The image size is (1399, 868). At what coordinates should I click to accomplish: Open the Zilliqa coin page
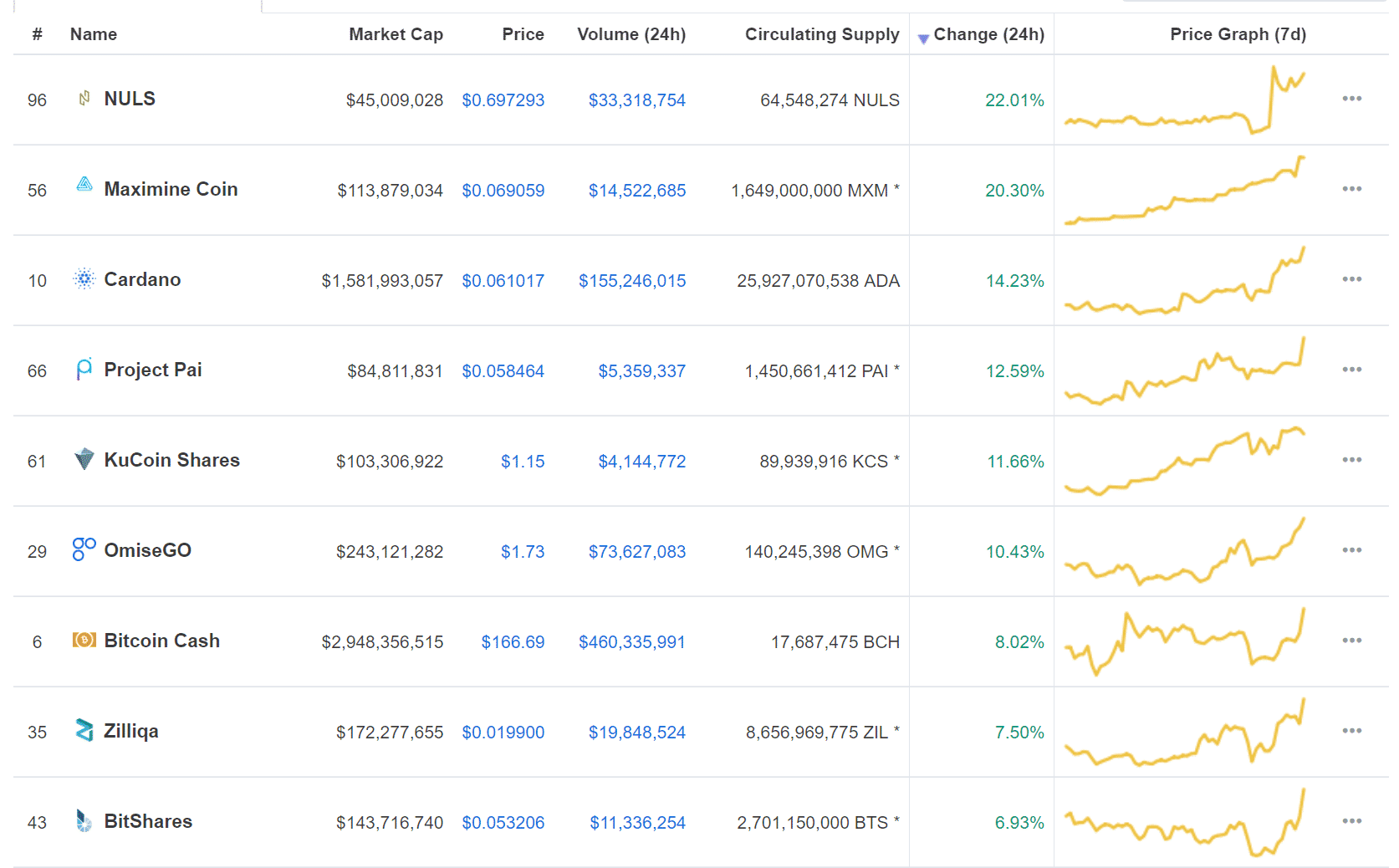[x=130, y=731]
